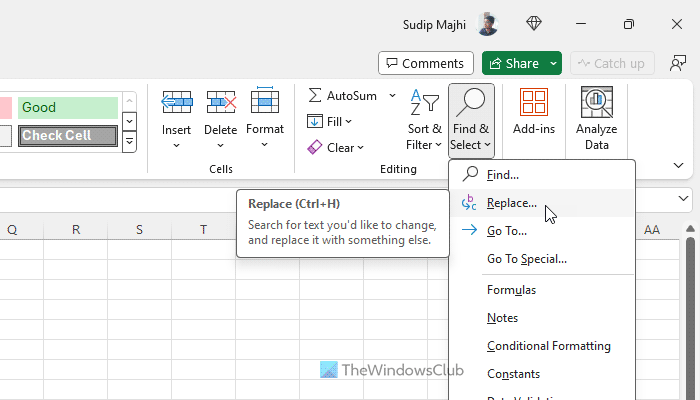700x400 pixels.
Task: Open the Format cells icon
Action: click(x=265, y=103)
